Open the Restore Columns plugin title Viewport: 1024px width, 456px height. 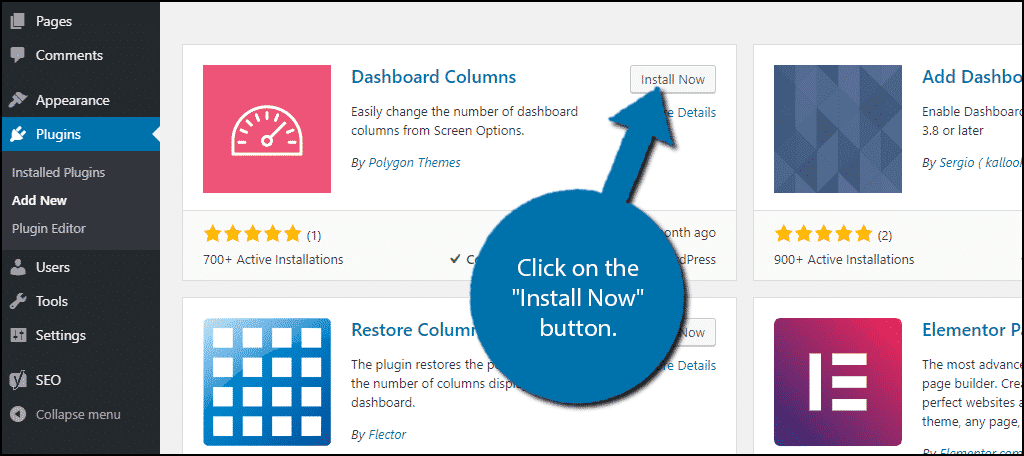point(416,329)
